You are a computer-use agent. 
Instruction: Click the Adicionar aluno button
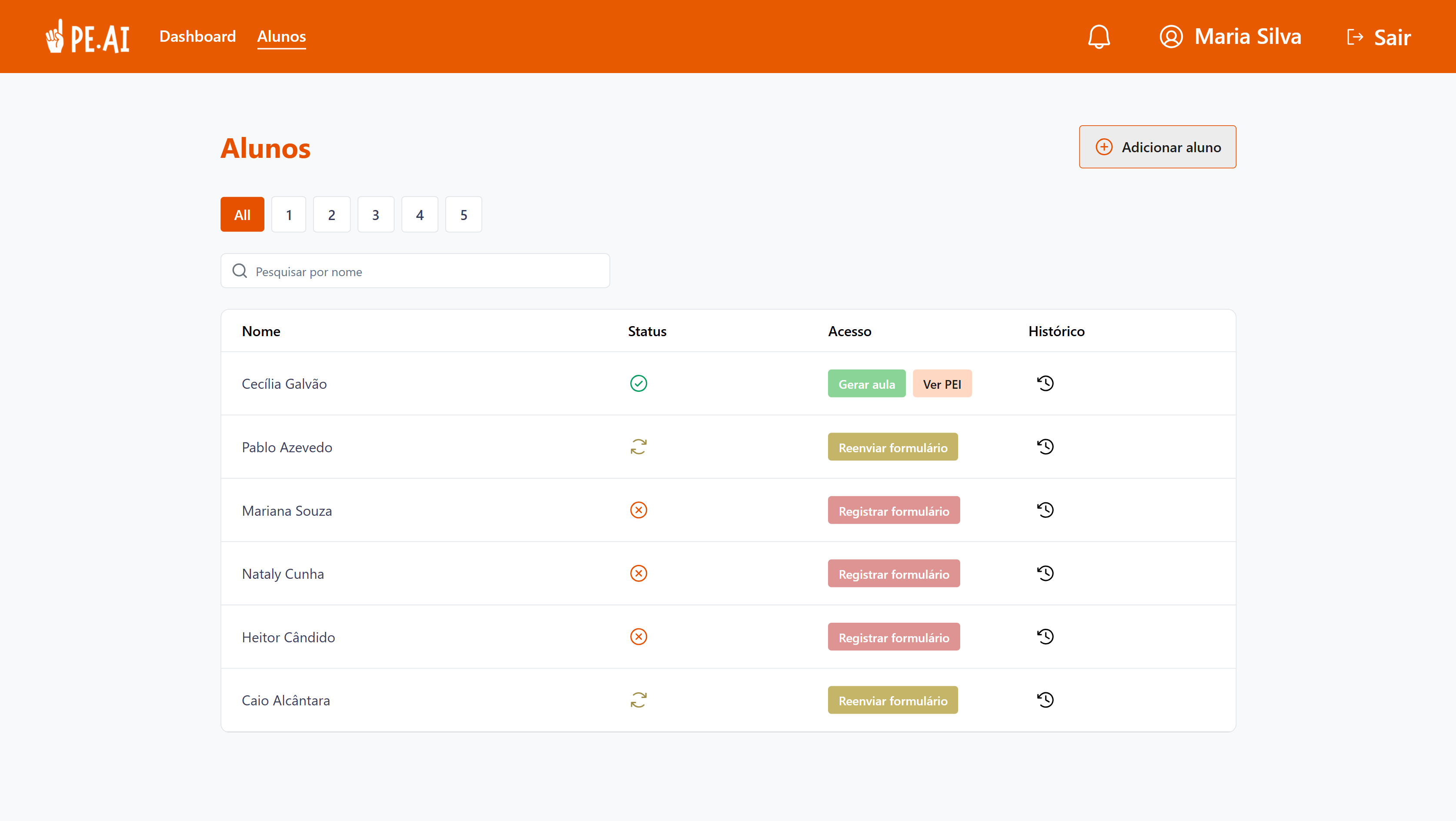pos(1157,147)
